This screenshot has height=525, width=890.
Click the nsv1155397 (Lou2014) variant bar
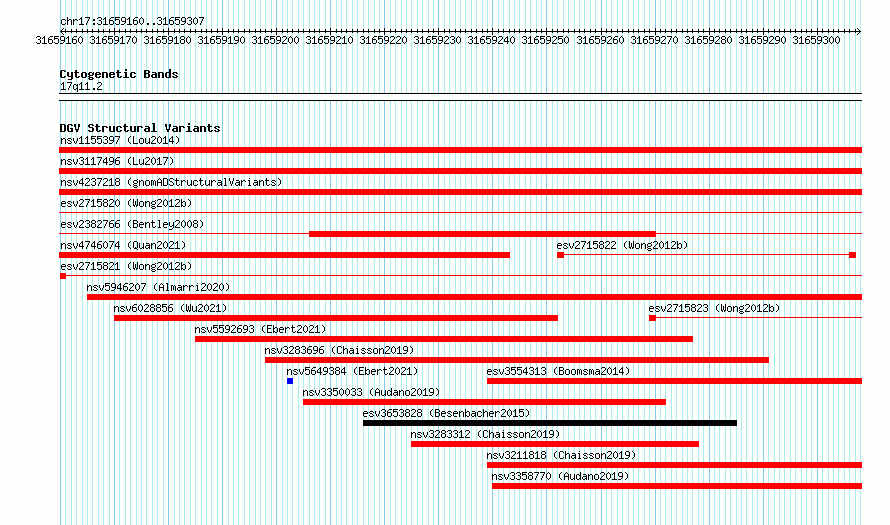point(460,150)
